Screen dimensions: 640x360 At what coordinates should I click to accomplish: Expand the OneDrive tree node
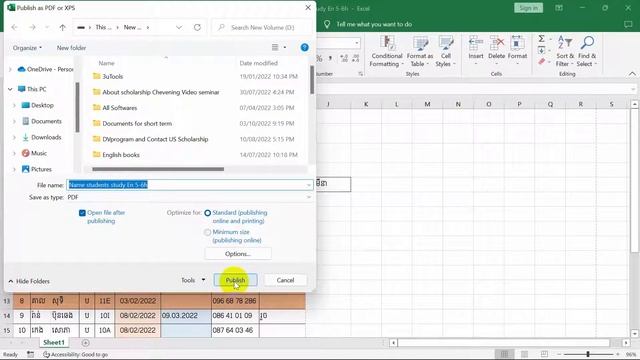(x=10, y=69)
